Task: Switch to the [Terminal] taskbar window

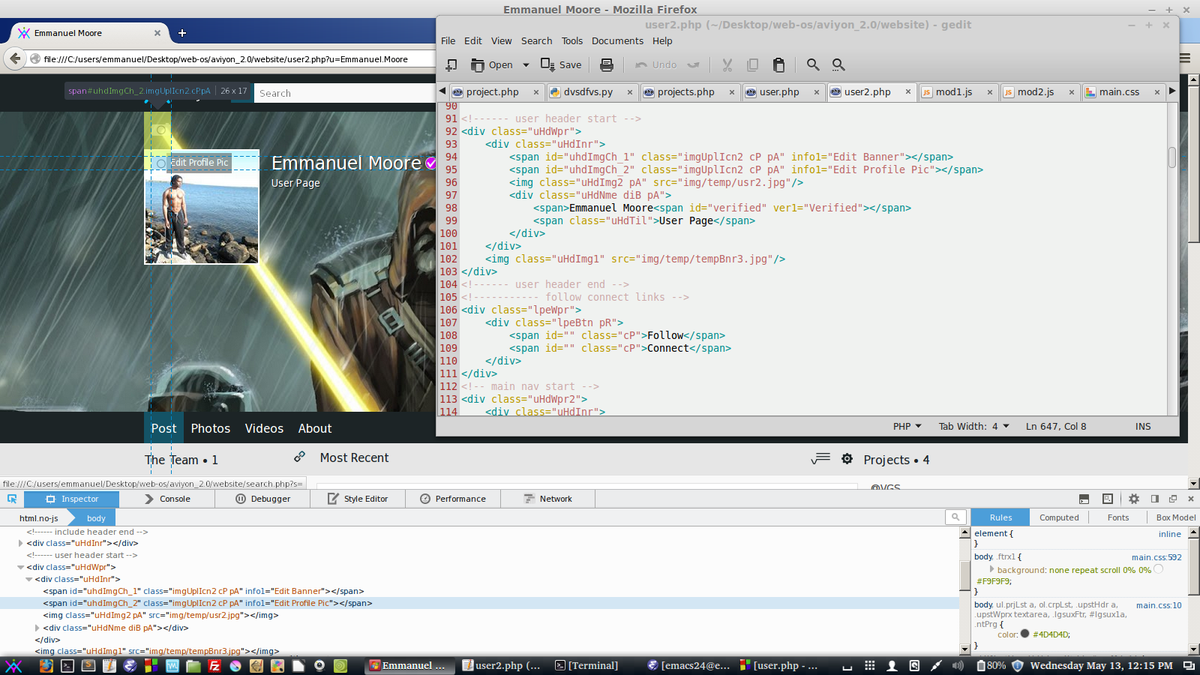Action: [x=592, y=666]
